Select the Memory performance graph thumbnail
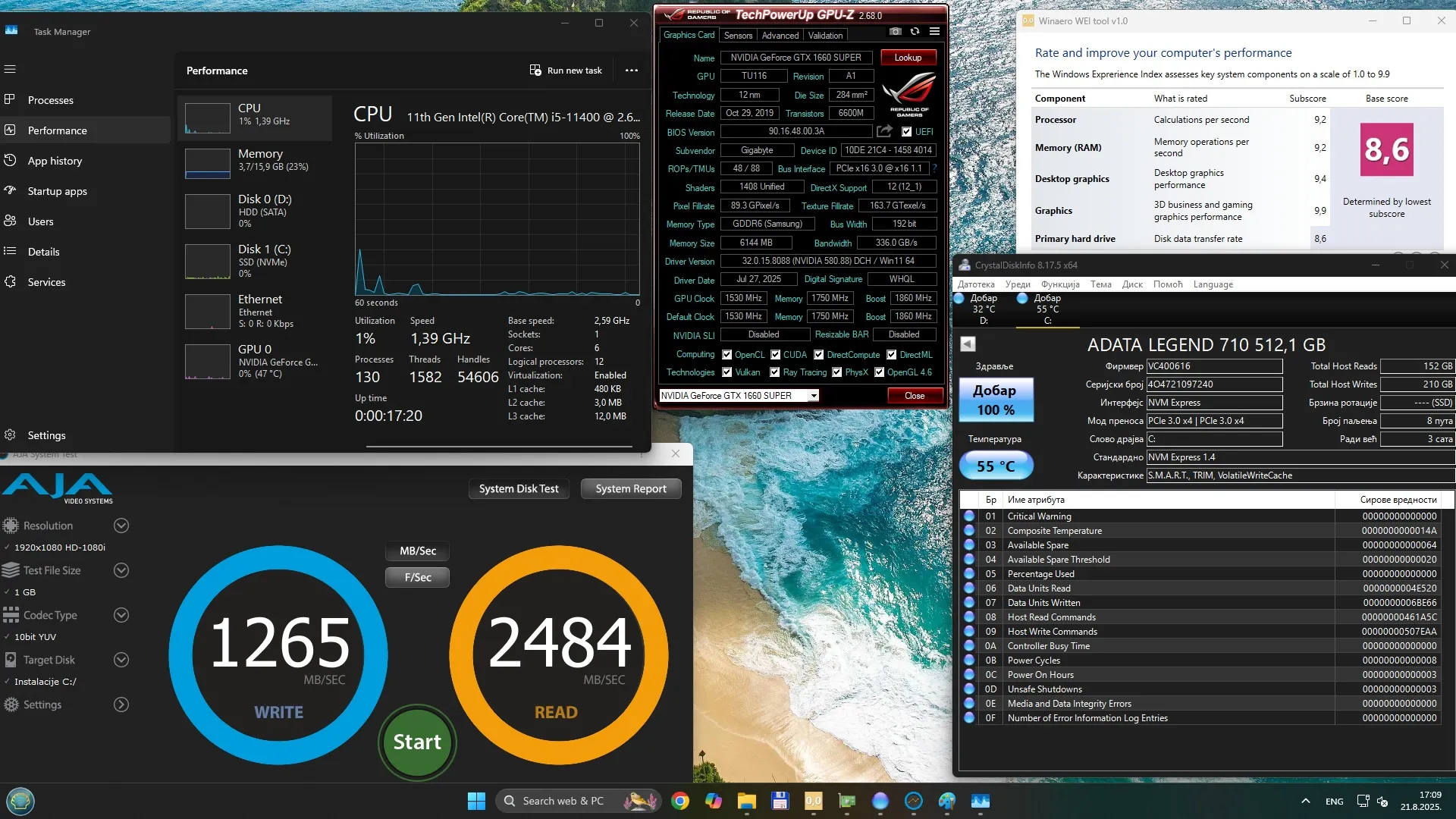The height and width of the screenshot is (819, 1456). point(208,163)
